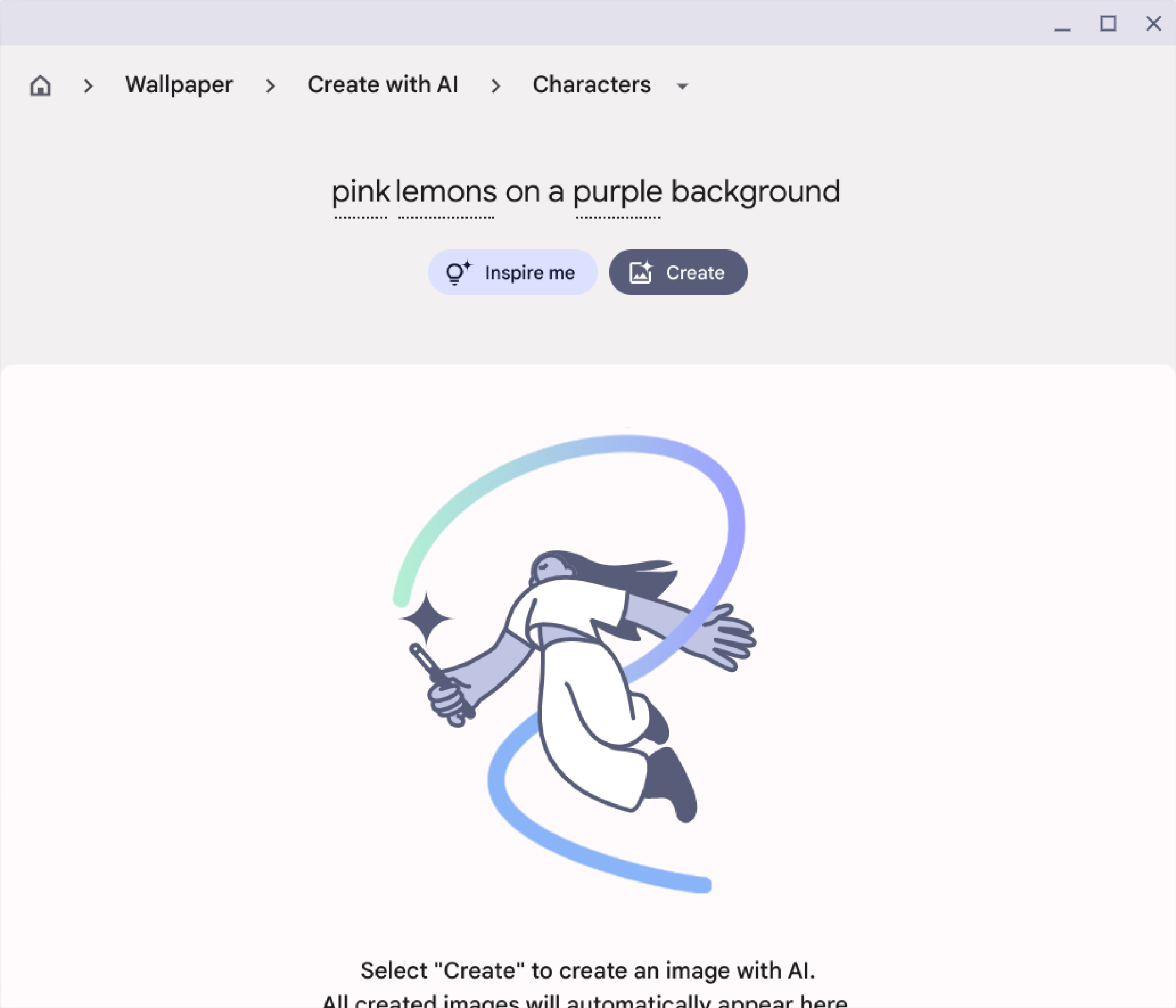Click the breadcrumb chevron after Wallpaper
1176x1008 pixels.
pyautogui.click(x=270, y=84)
